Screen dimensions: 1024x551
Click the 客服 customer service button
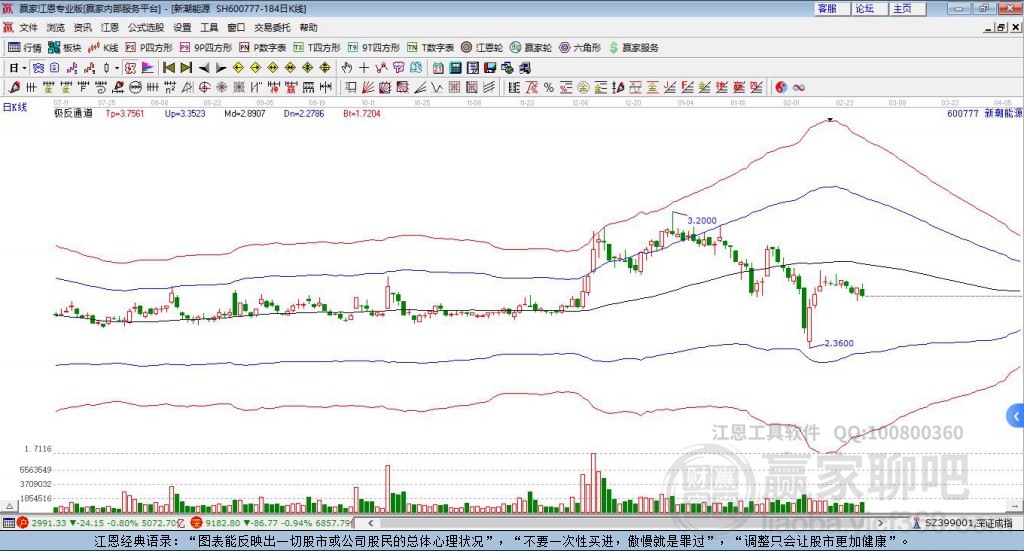point(832,8)
